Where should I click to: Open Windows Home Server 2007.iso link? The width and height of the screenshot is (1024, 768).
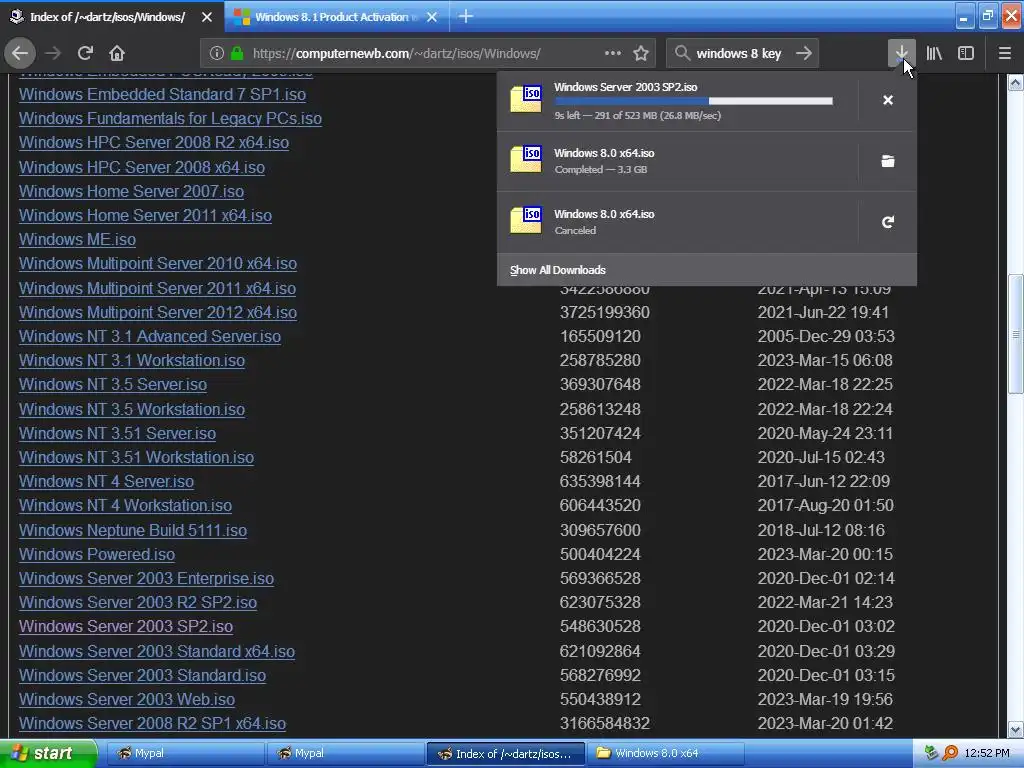131,191
